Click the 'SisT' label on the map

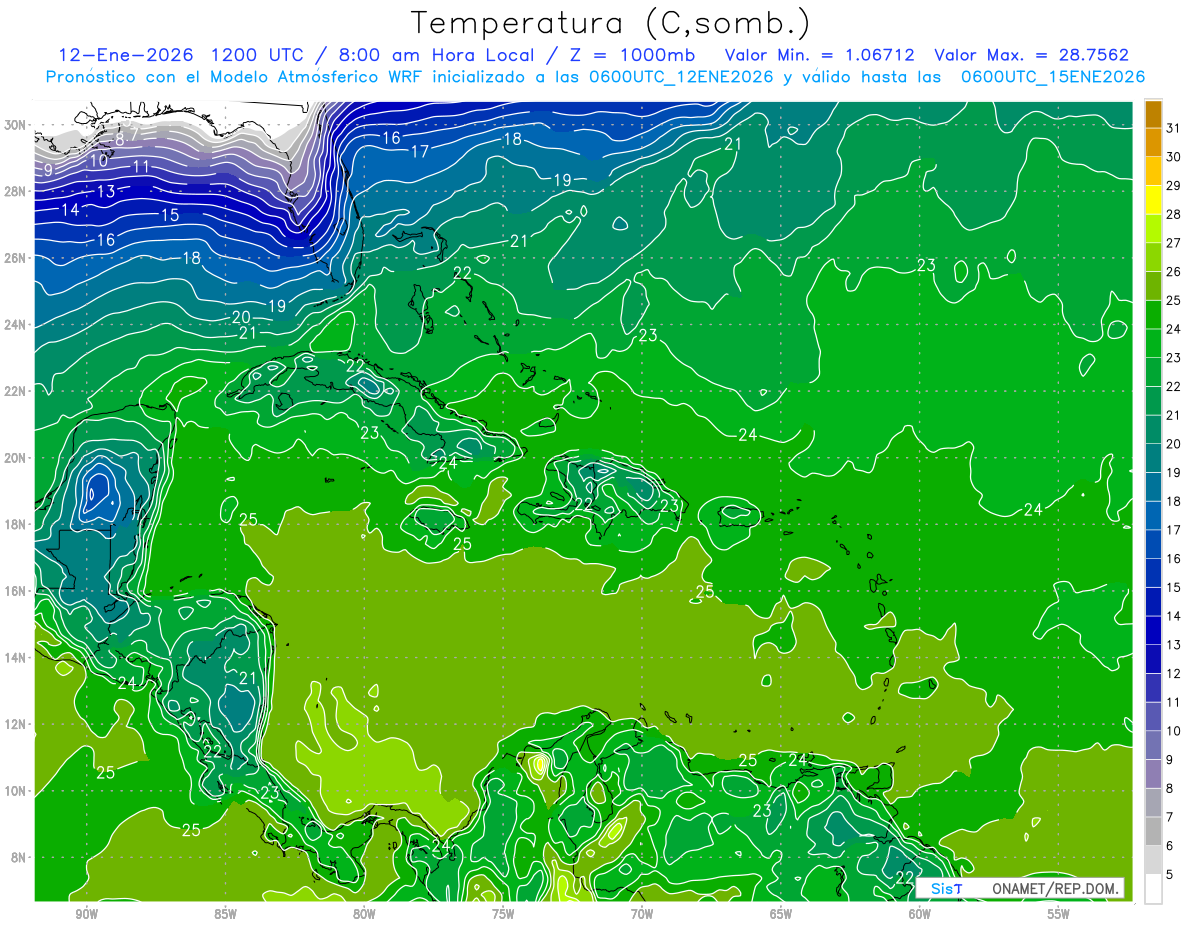pos(946,888)
